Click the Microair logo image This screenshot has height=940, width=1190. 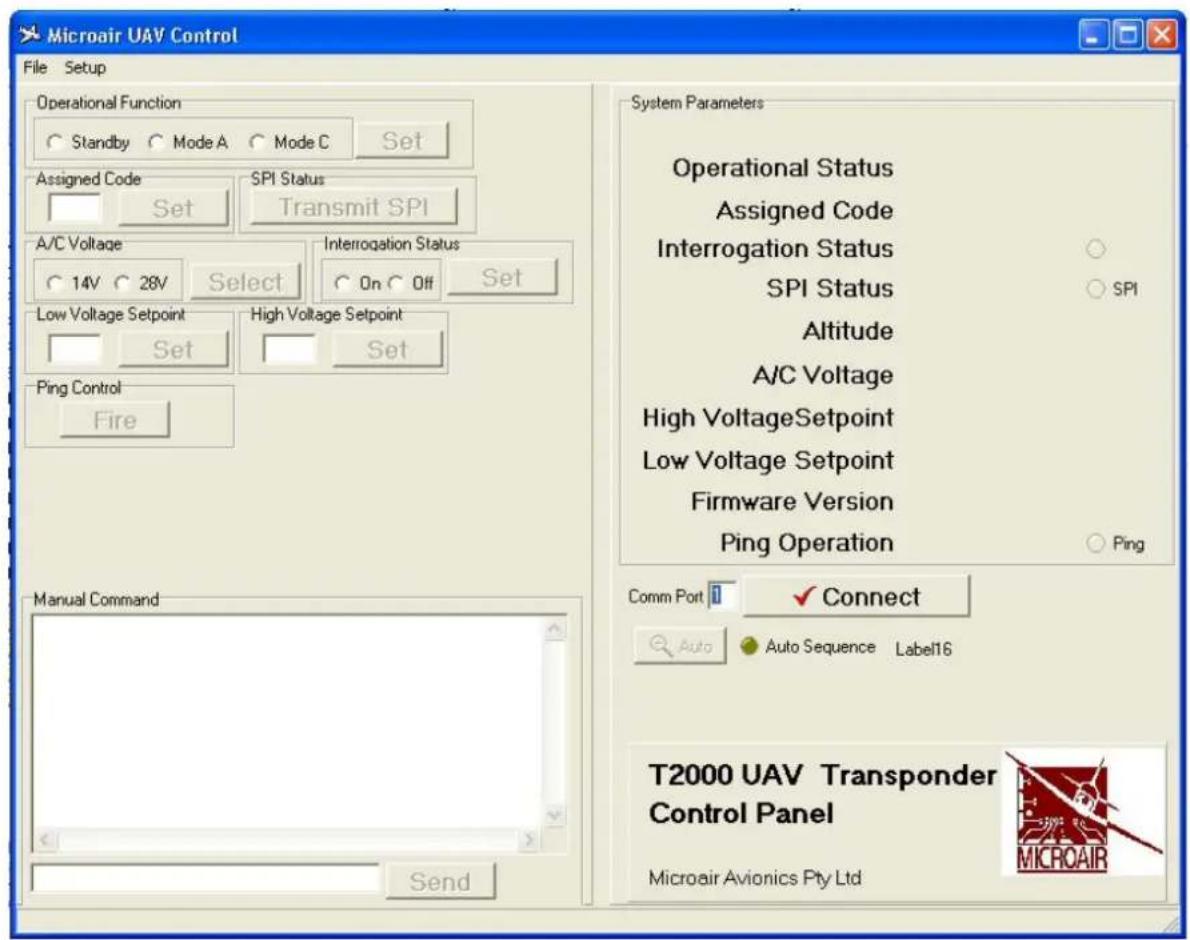1083,813
